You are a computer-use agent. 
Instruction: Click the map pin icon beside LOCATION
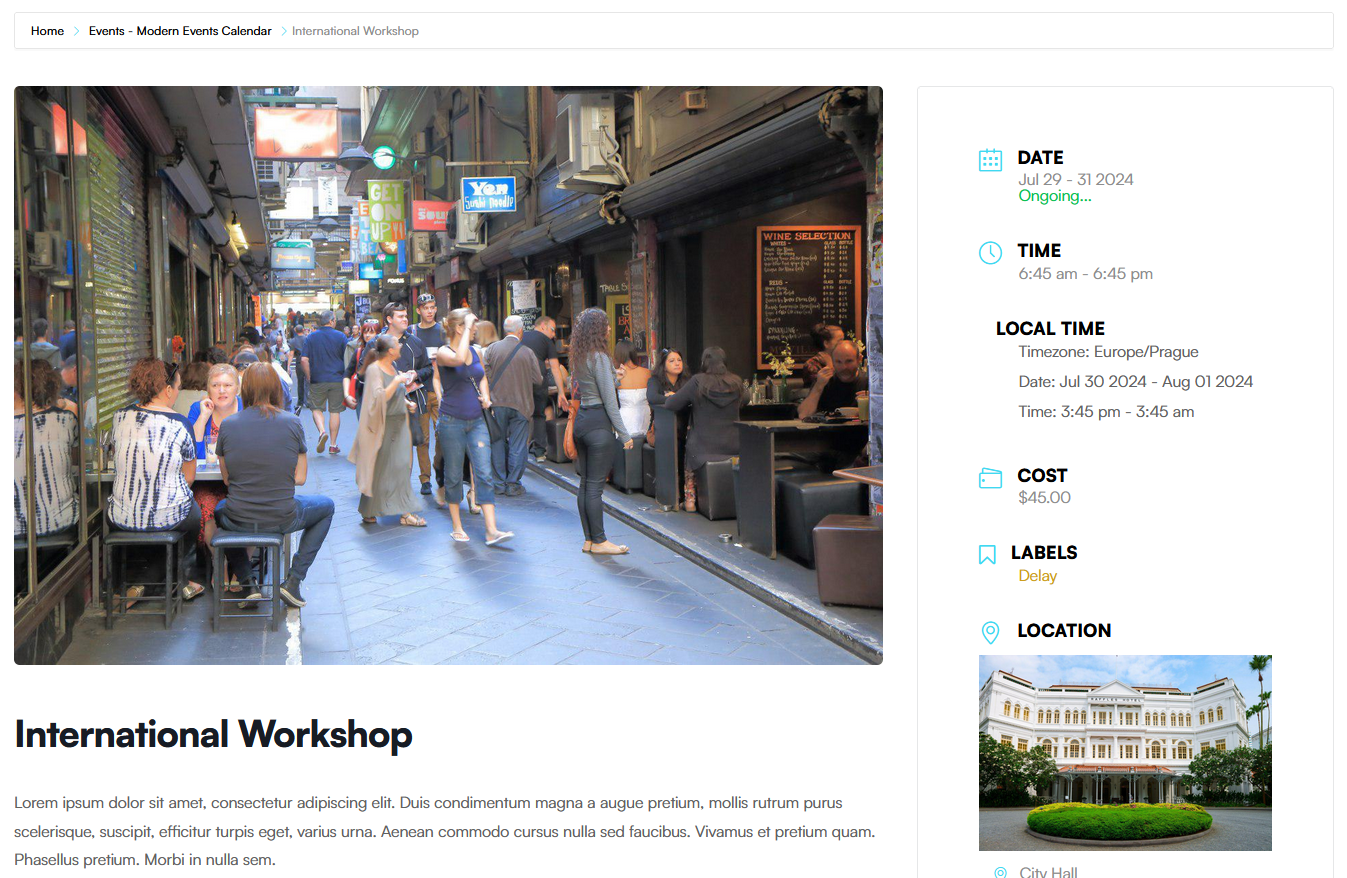[x=990, y=632]
